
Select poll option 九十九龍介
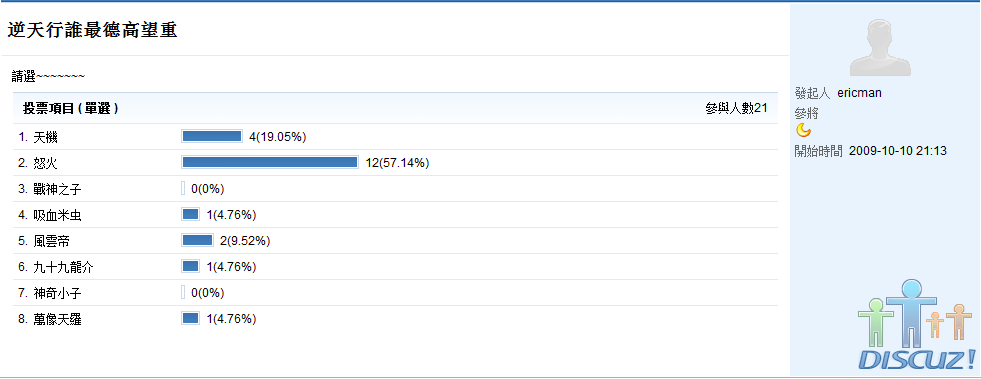pos(56,267)
